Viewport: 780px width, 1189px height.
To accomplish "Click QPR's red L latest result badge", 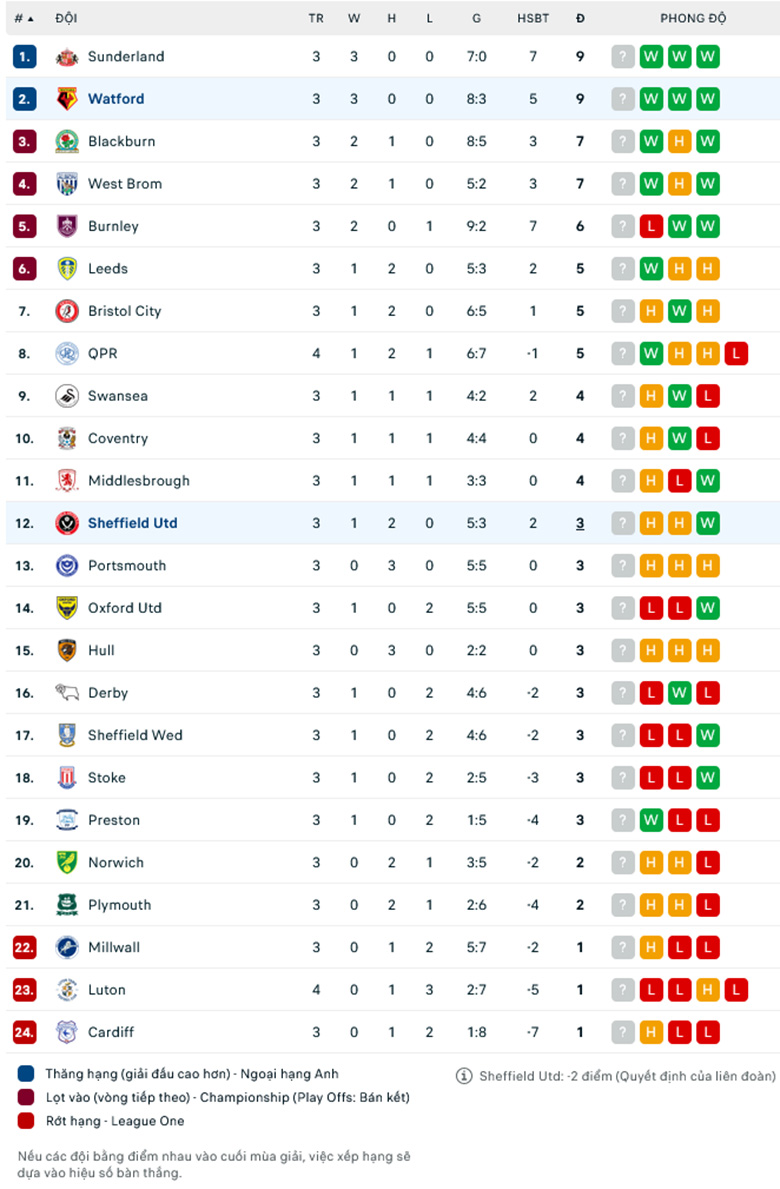I will pyautogui.click(x=736, y=353).
